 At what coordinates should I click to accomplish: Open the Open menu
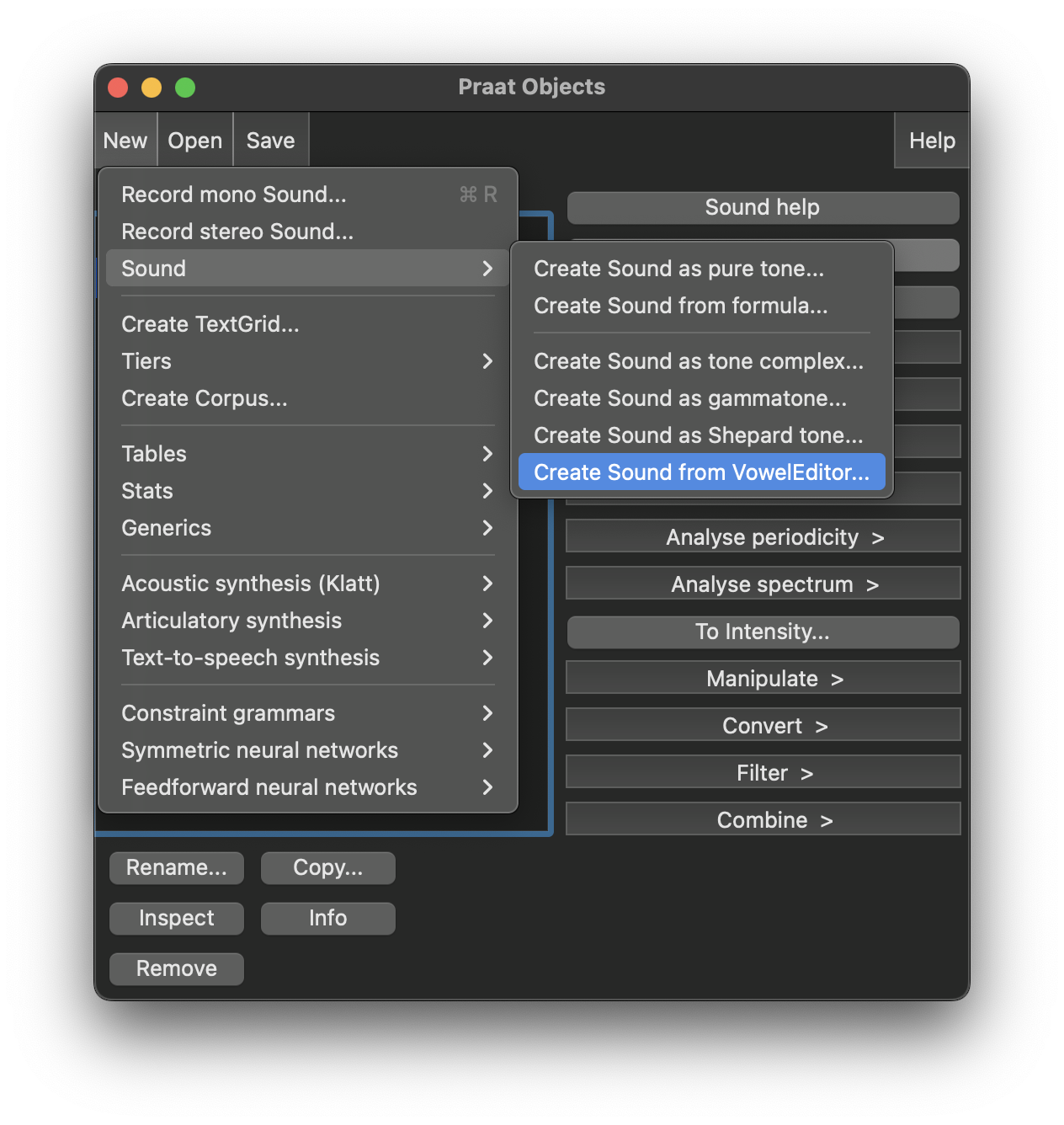pos(195,141)
